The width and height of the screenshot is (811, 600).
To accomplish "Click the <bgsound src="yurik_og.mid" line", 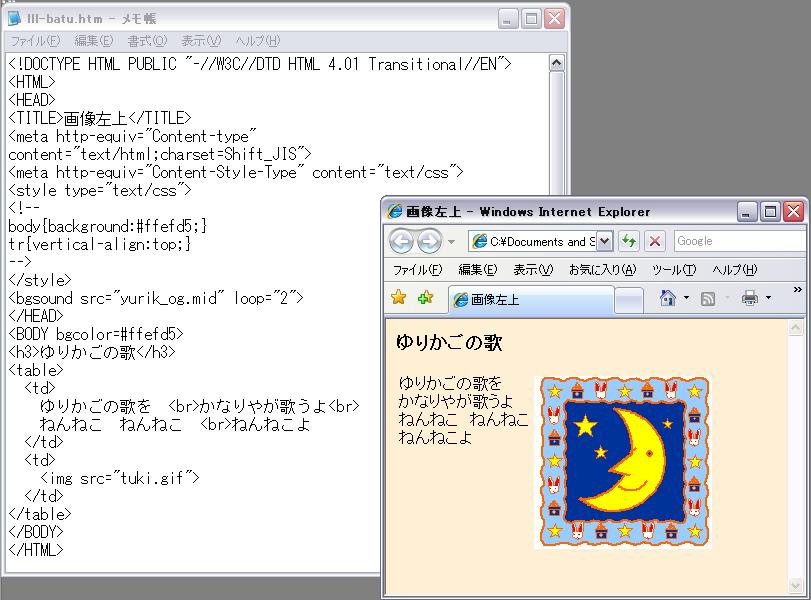I will [156, 298].
